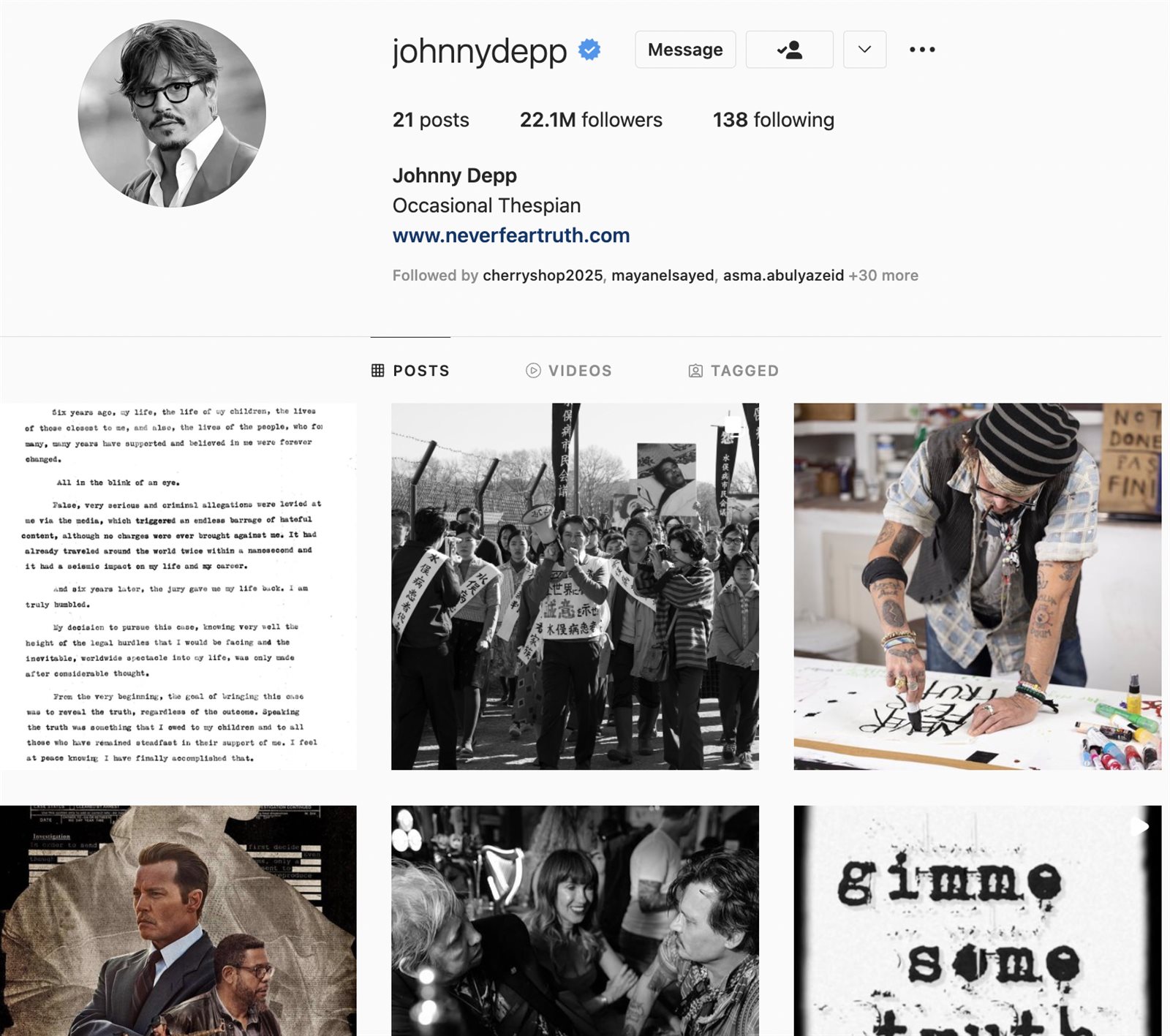Open the painting studio photo post
The width and height of the screenshot is (1170, 1036).
tap(978, 586)
